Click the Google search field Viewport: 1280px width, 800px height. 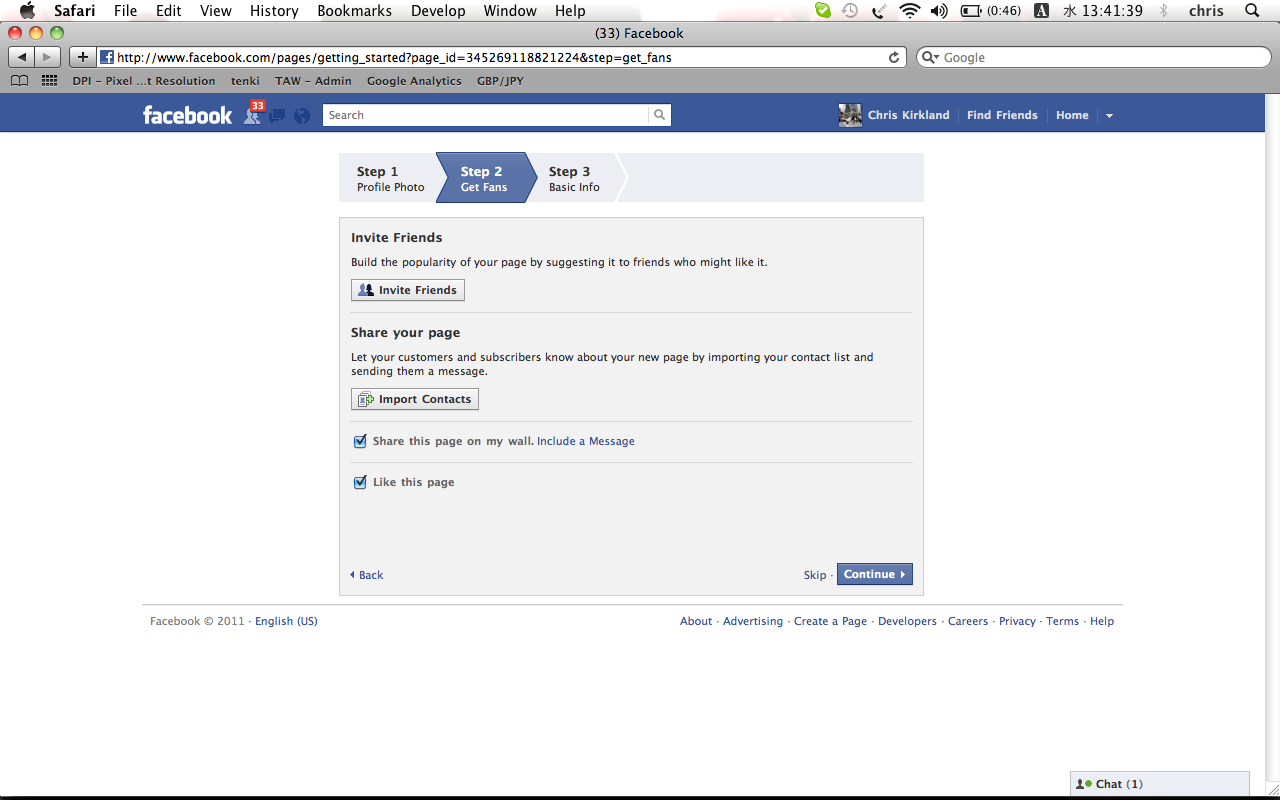click(x=1093, y=57)
